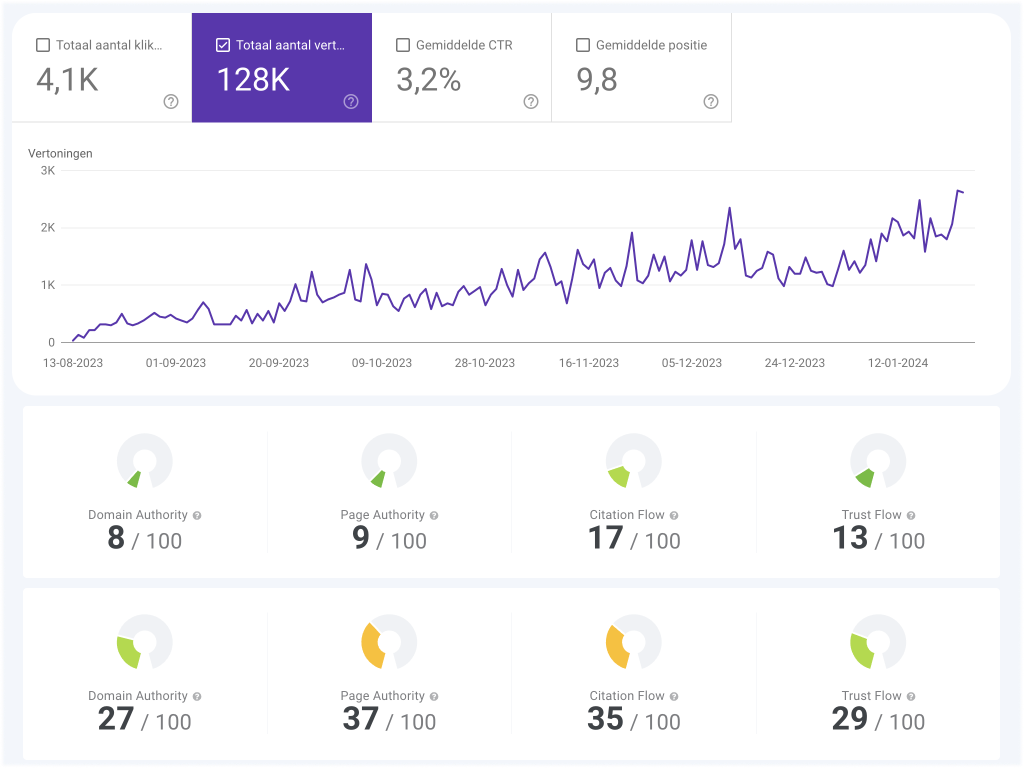Open help tooltip on the purple vertoningen card

350,101
